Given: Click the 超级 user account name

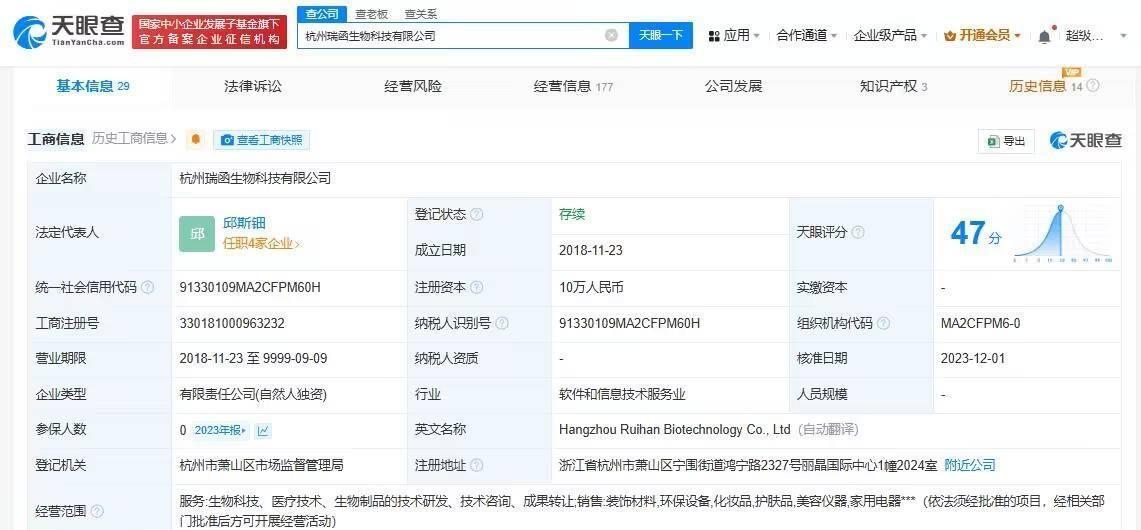Looking at the screenshot, I should point(1085,35).
